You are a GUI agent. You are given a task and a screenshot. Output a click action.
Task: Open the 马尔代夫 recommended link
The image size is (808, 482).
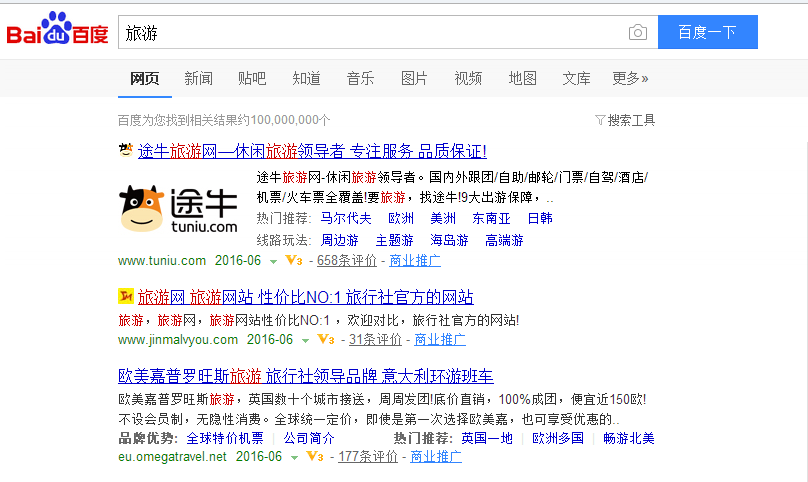(346, 218)
